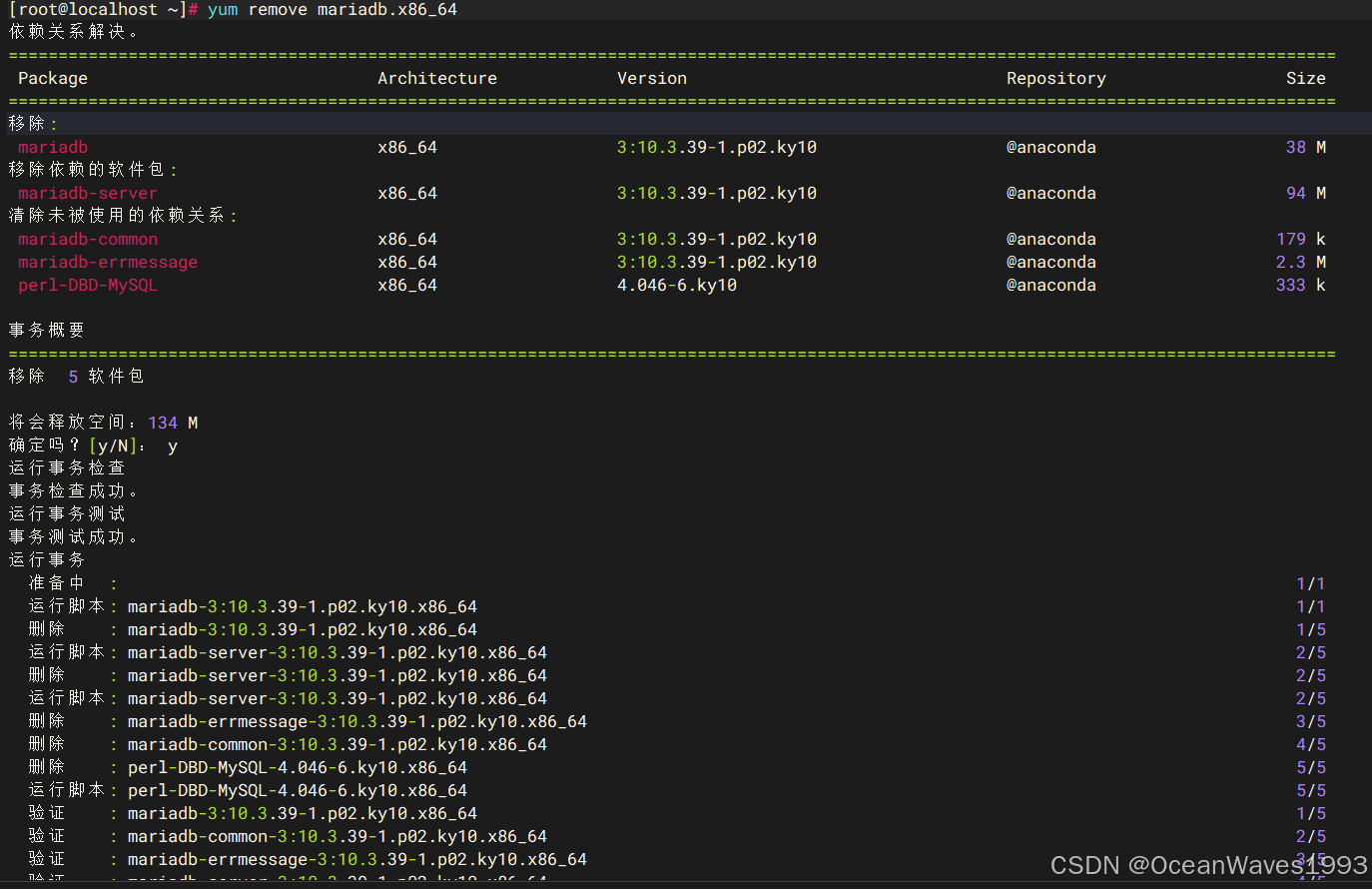This screenshot has width=1372, height=889.
Task: Click the '运行事务检查' line
Action: tap(67, 468)
